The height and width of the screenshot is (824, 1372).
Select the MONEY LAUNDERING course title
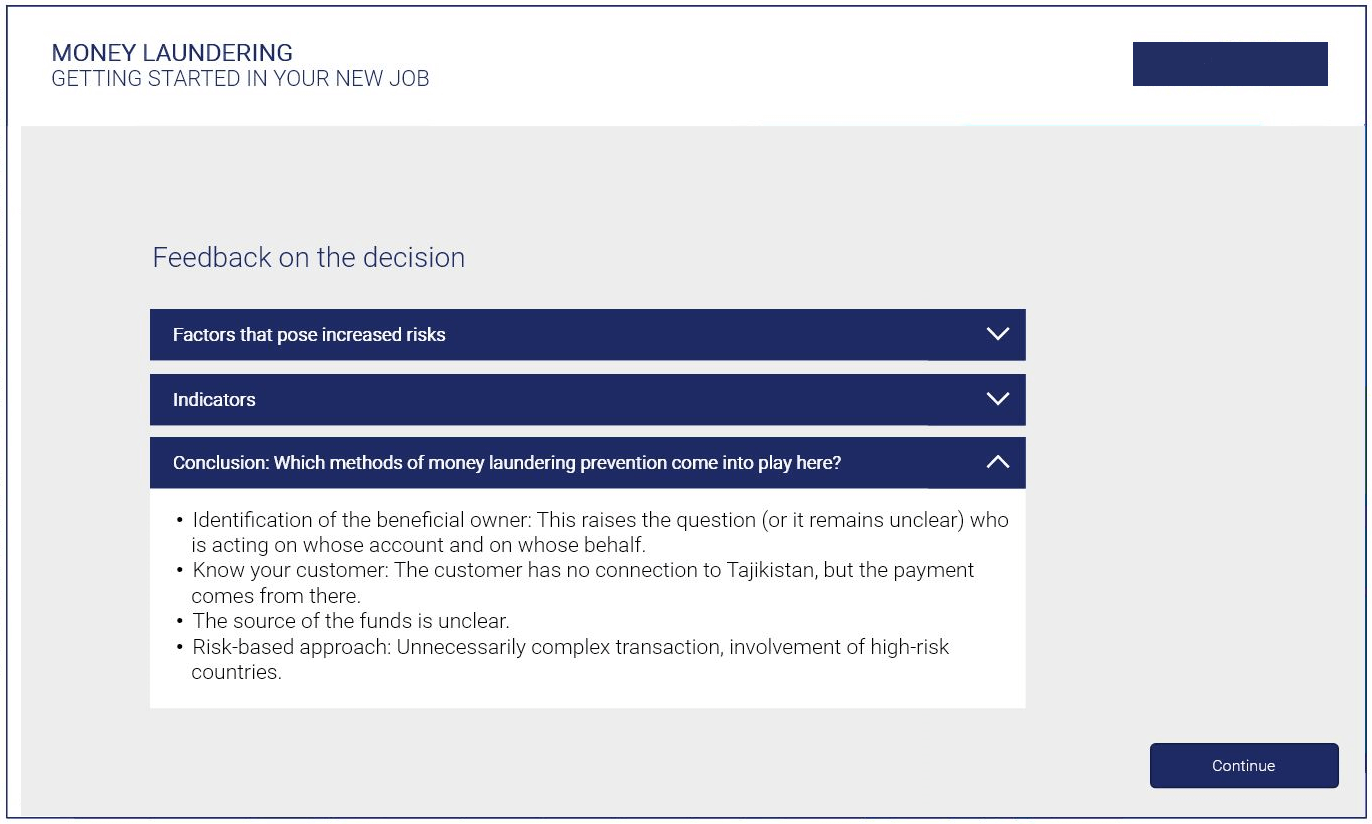(172, 53)
